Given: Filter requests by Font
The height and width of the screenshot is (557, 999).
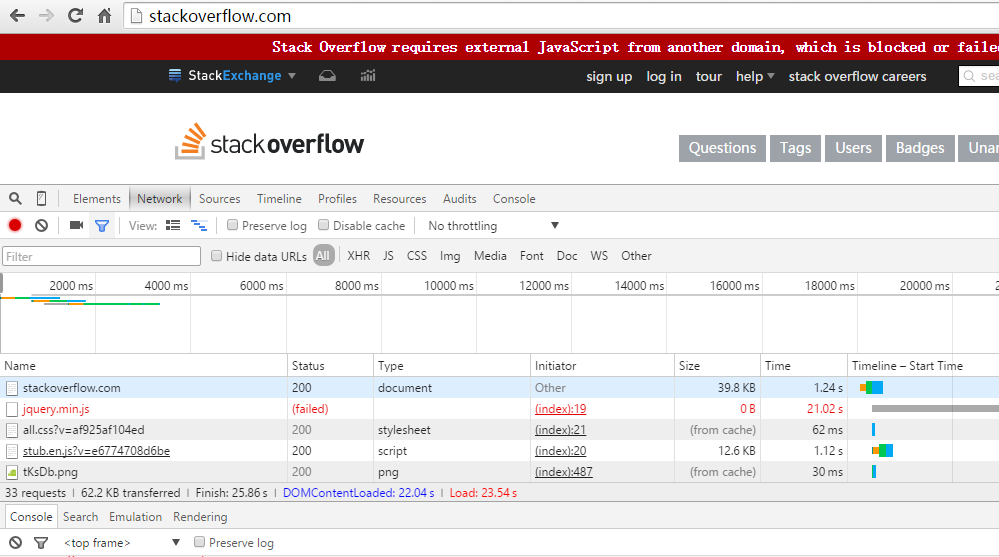Looking at the screenshot, I should pos(531,256).
